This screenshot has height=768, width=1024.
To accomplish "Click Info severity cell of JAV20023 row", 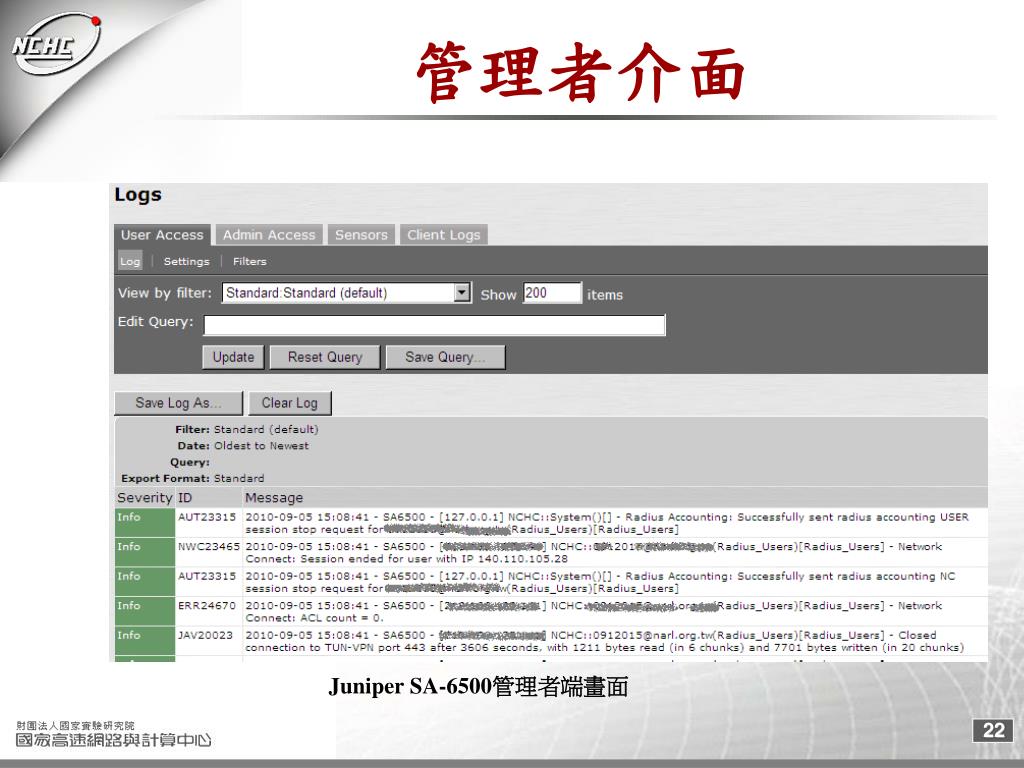I will (144, 641).
